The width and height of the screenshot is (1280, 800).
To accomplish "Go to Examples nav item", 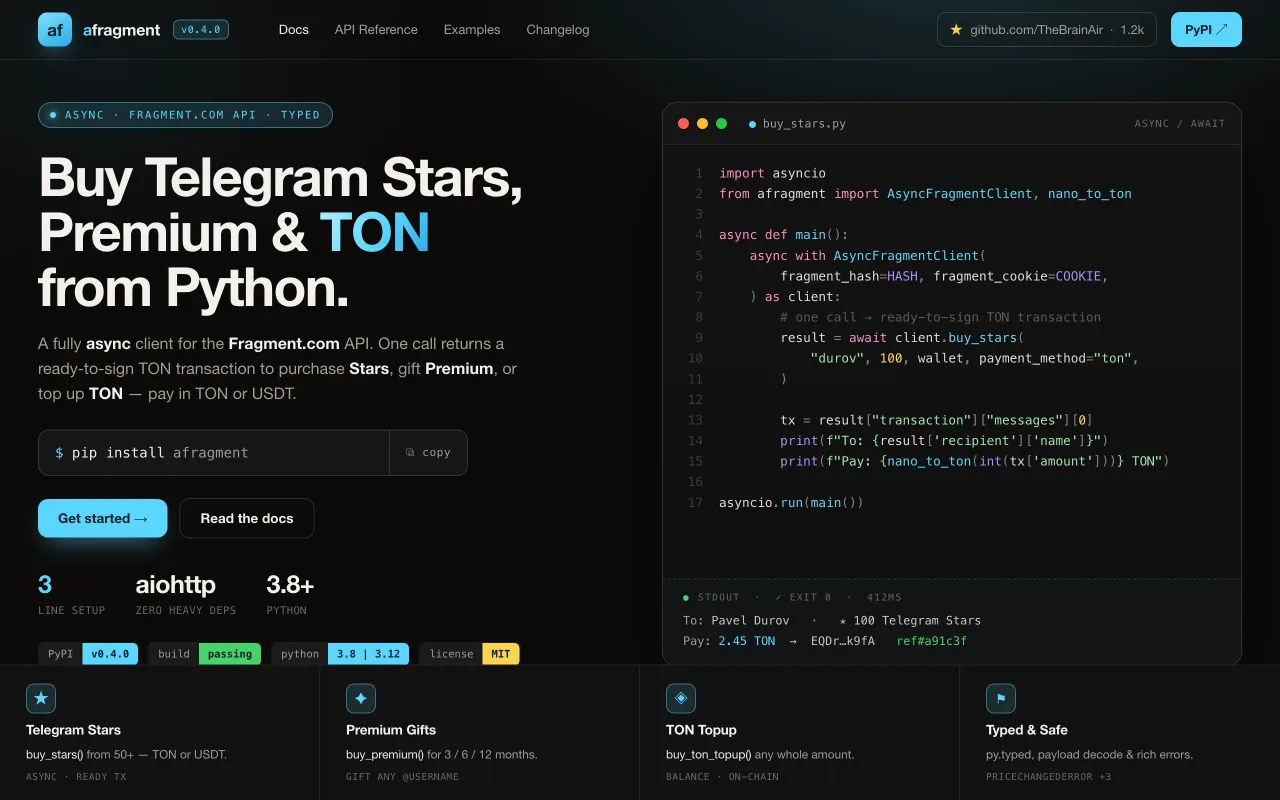I will [472, 30].
